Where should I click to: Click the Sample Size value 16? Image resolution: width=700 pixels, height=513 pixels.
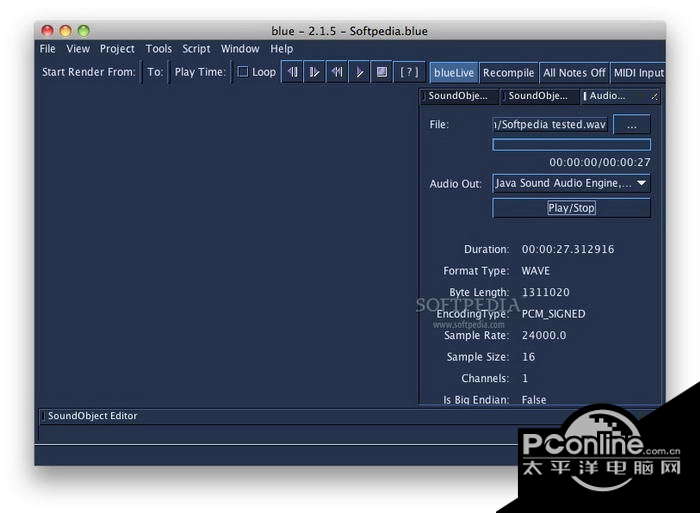click(x=528, y=357)
